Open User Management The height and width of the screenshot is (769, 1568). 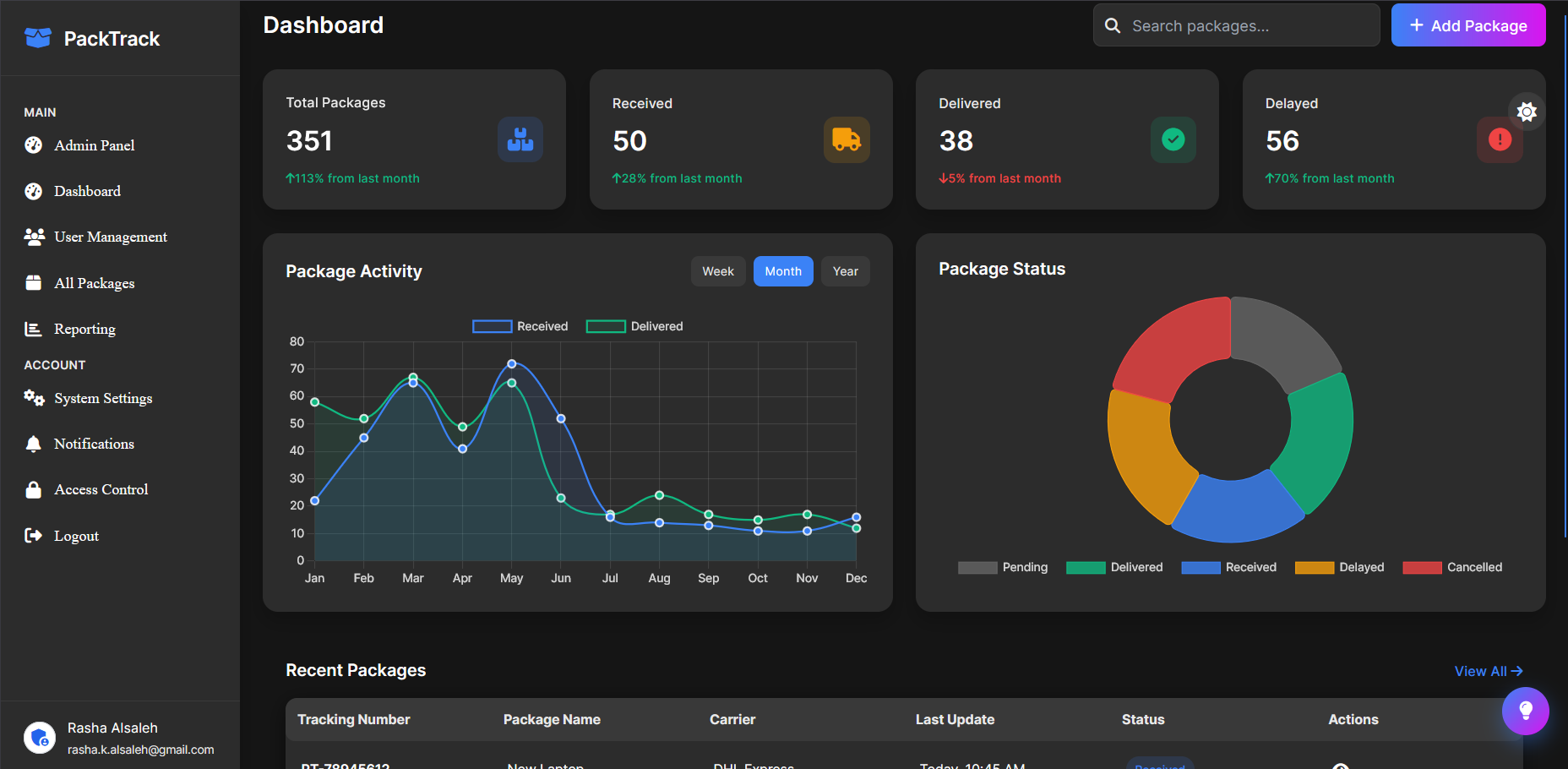[110, 237]
